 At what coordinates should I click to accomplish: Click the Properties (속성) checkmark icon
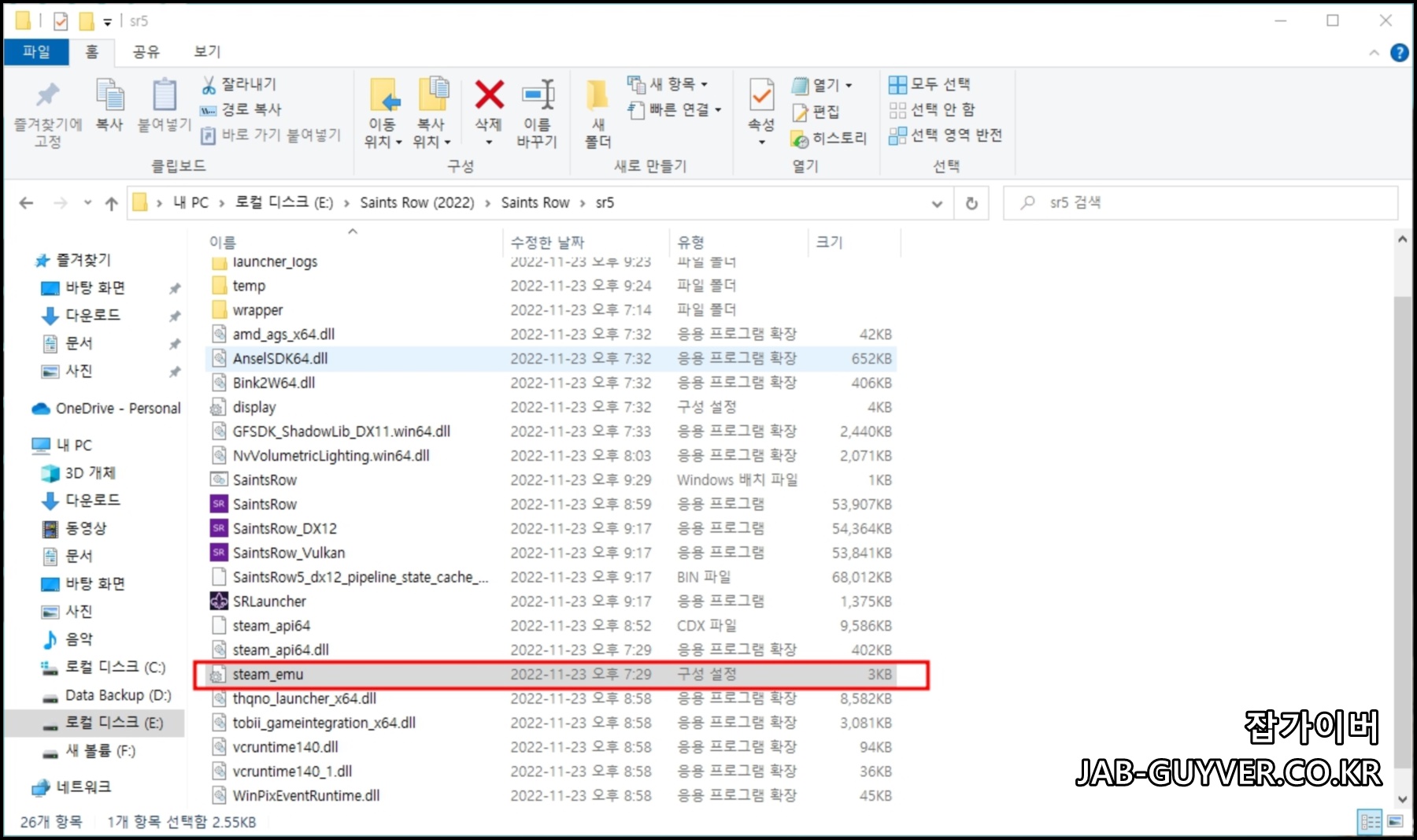(761, 94)
